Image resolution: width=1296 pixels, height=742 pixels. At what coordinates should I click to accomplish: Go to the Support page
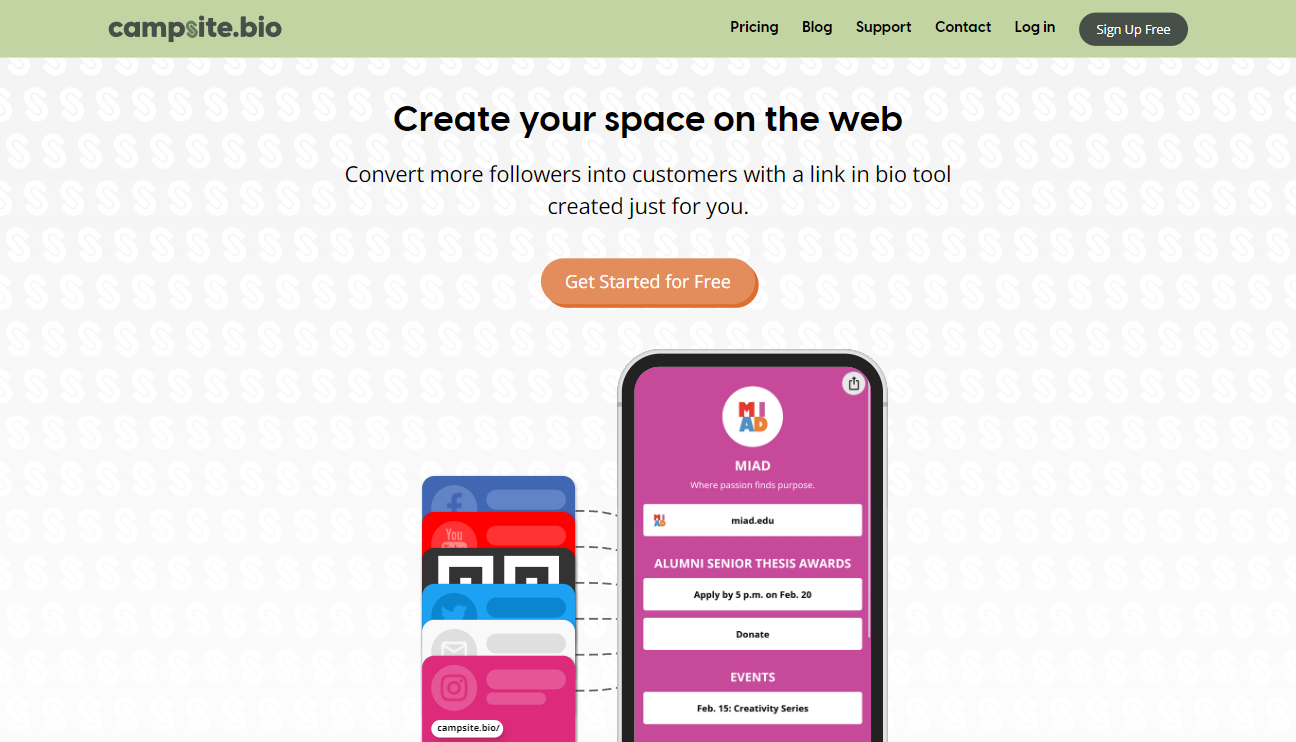[x=883, y=27]
